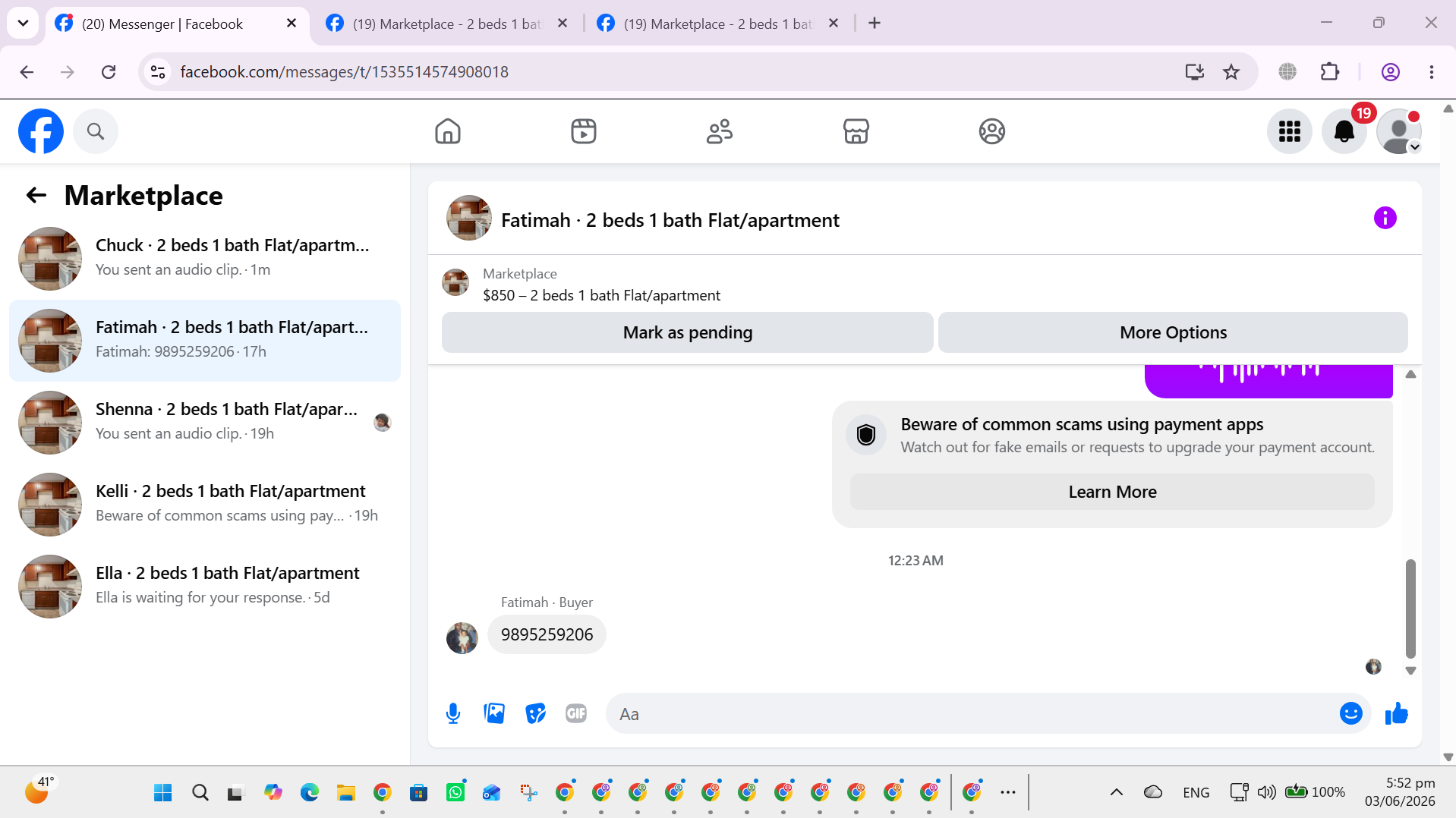Open Ella's apartment conversation
1456x818 pixels.
point(205,587)
